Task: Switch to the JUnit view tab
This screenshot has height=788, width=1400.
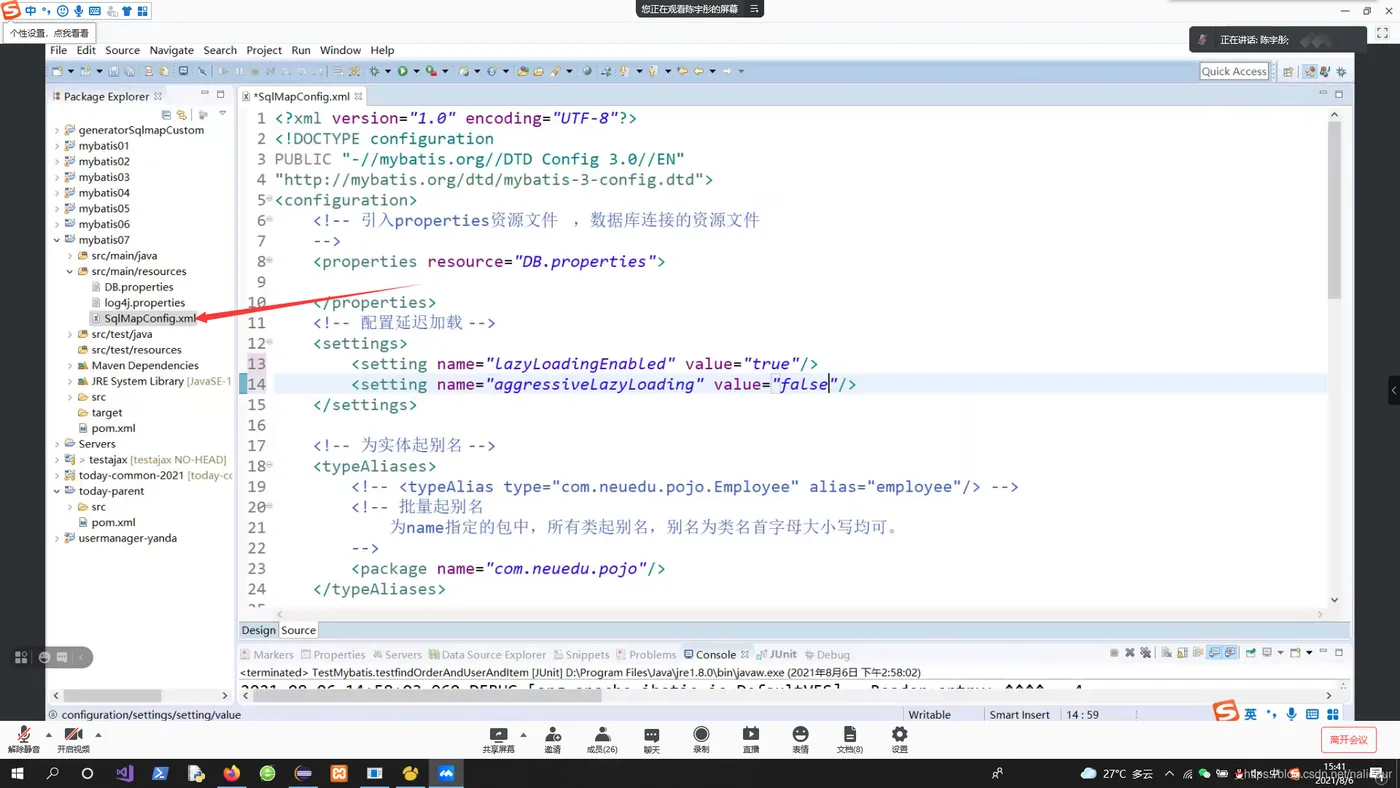Action: coord(777,655)
